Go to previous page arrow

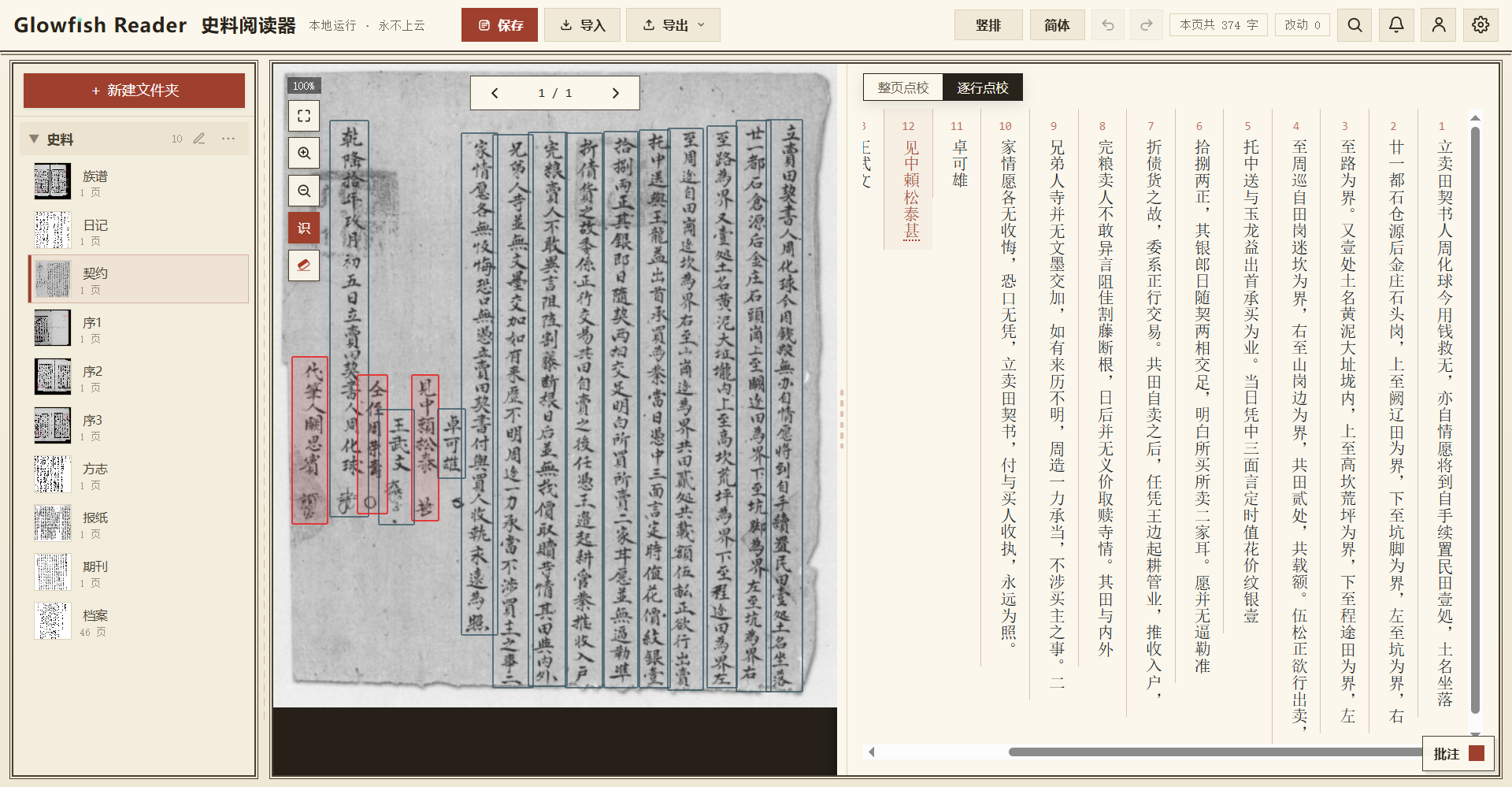pyautogui.click(x=495, y=93)
